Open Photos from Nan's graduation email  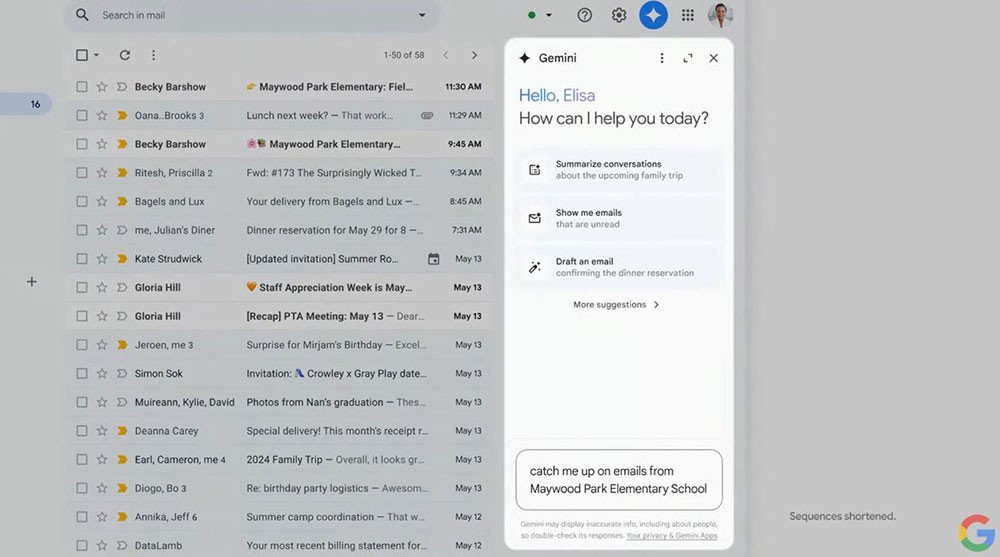click(279, 403)
